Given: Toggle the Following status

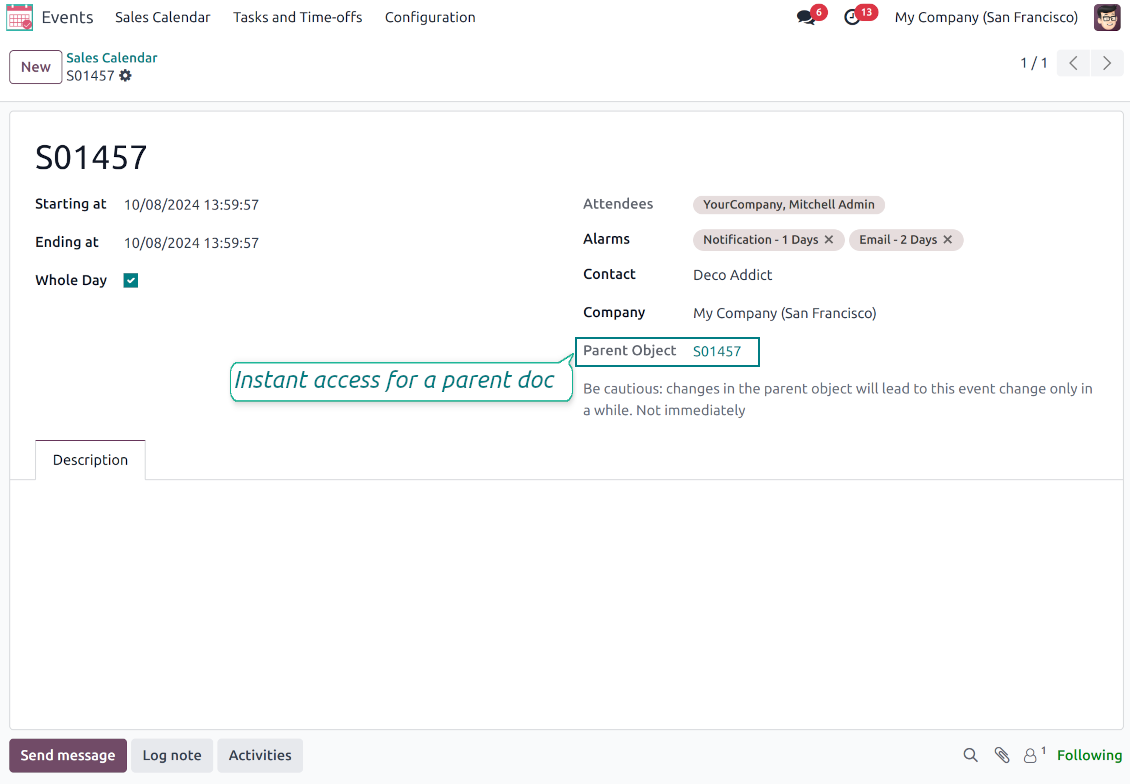Looking at the screenshot, I should (1089, 756).
